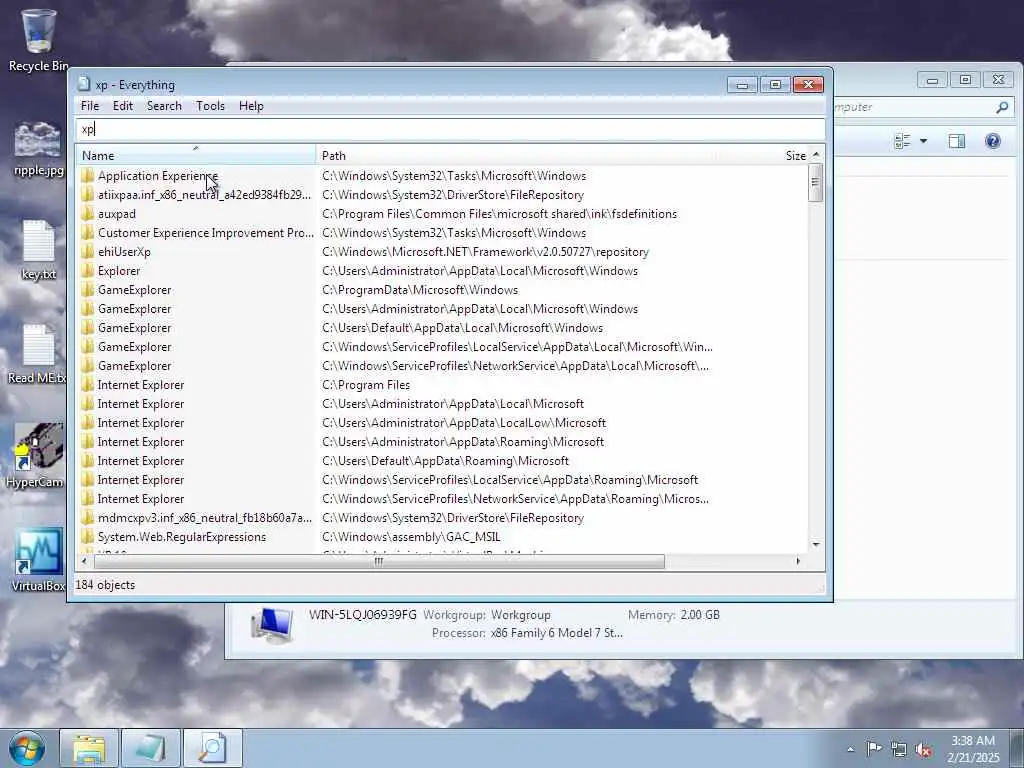This screenshot has width=1024, height=768.
Task: Click the Everything magnifier taskbar button
Action: click(x=212, y=748)
